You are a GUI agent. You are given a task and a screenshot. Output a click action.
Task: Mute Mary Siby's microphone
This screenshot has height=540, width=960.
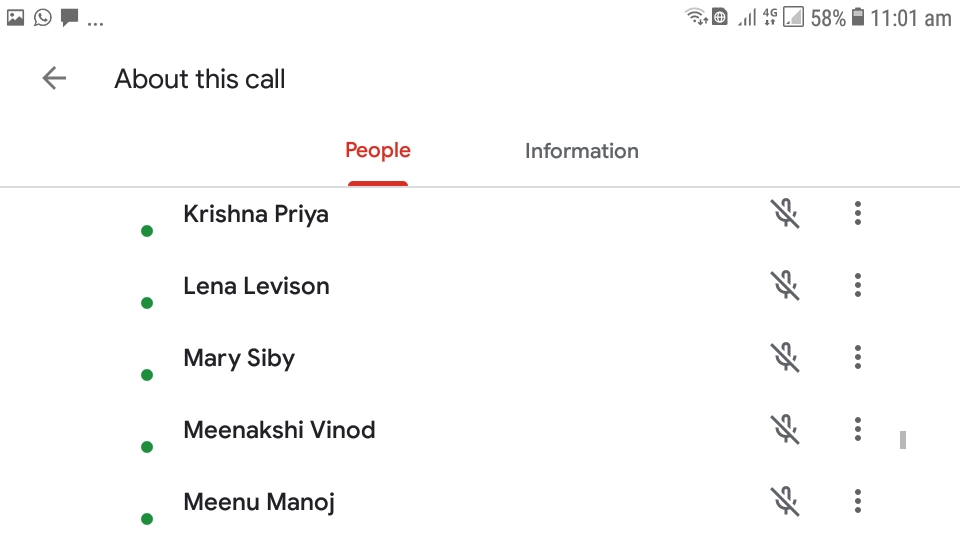point(785,358)
